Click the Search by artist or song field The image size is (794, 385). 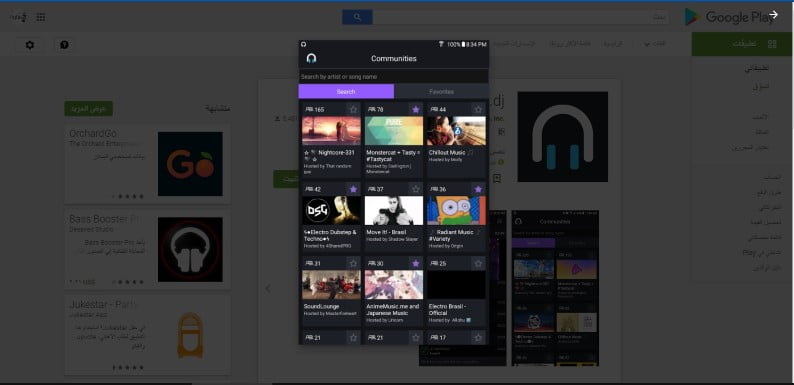[393, 76]
